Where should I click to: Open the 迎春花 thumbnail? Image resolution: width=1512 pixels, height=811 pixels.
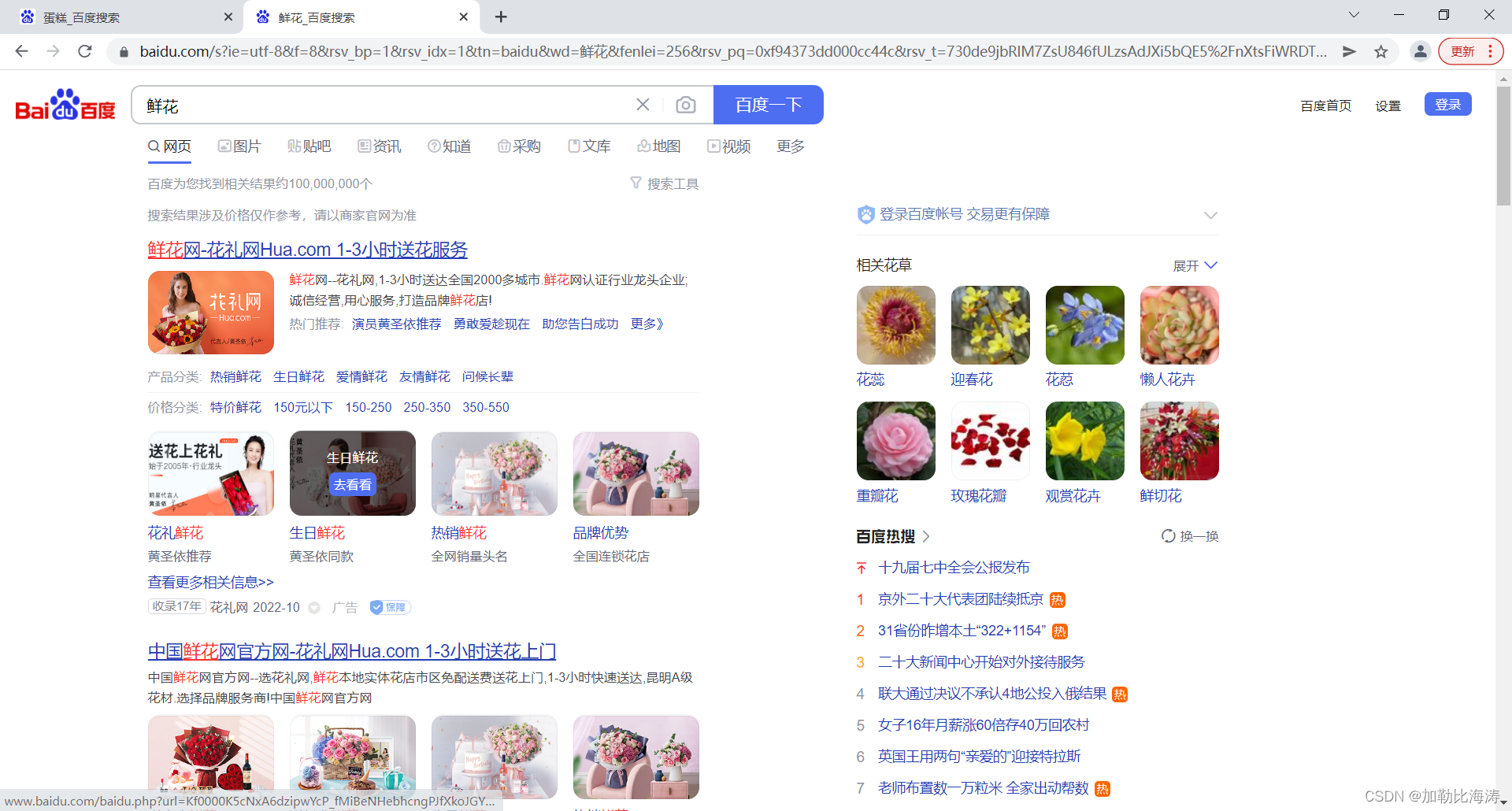[x=991, y=325]
